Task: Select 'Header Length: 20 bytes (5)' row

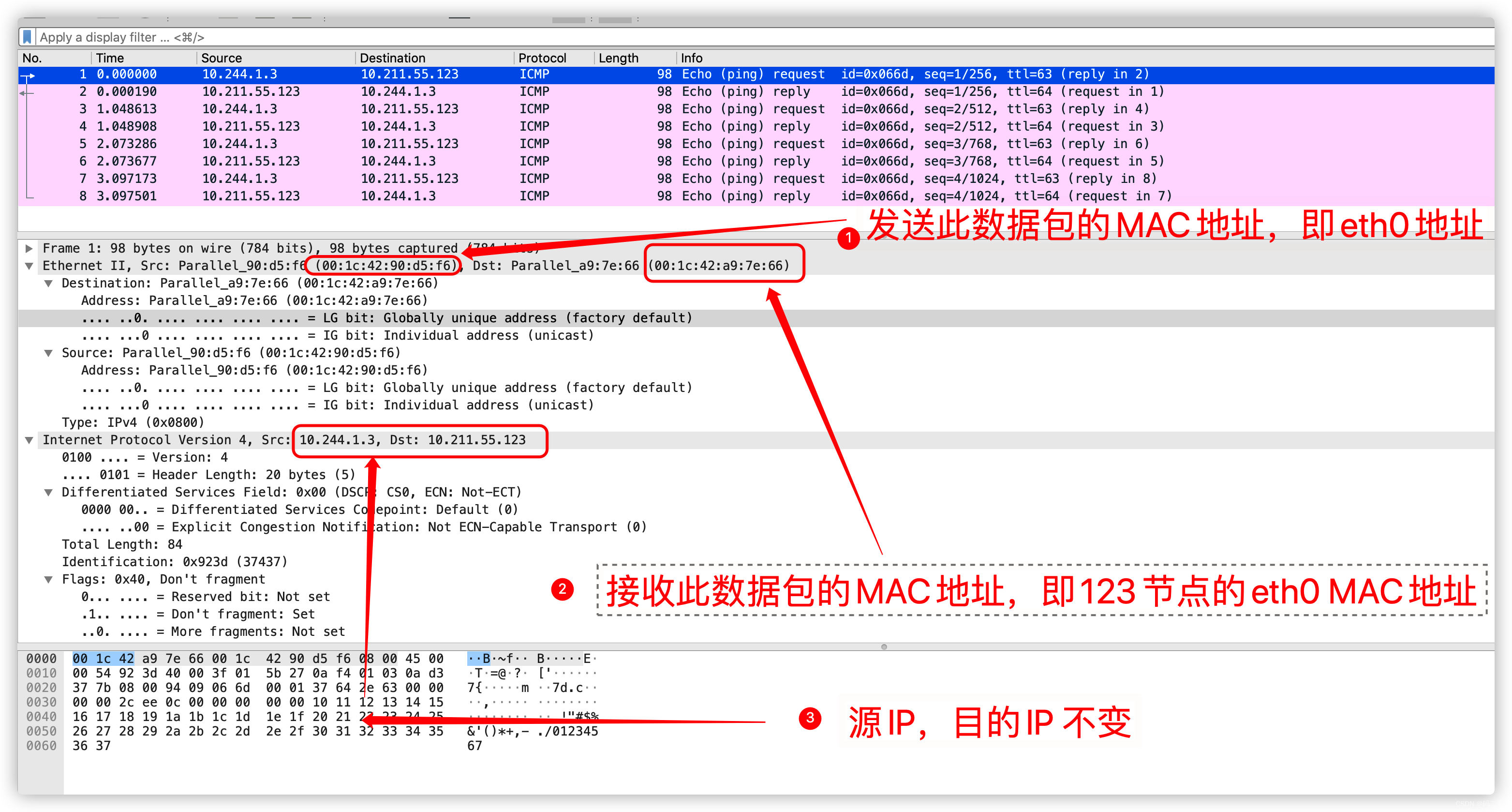Action: coord(756,475)
